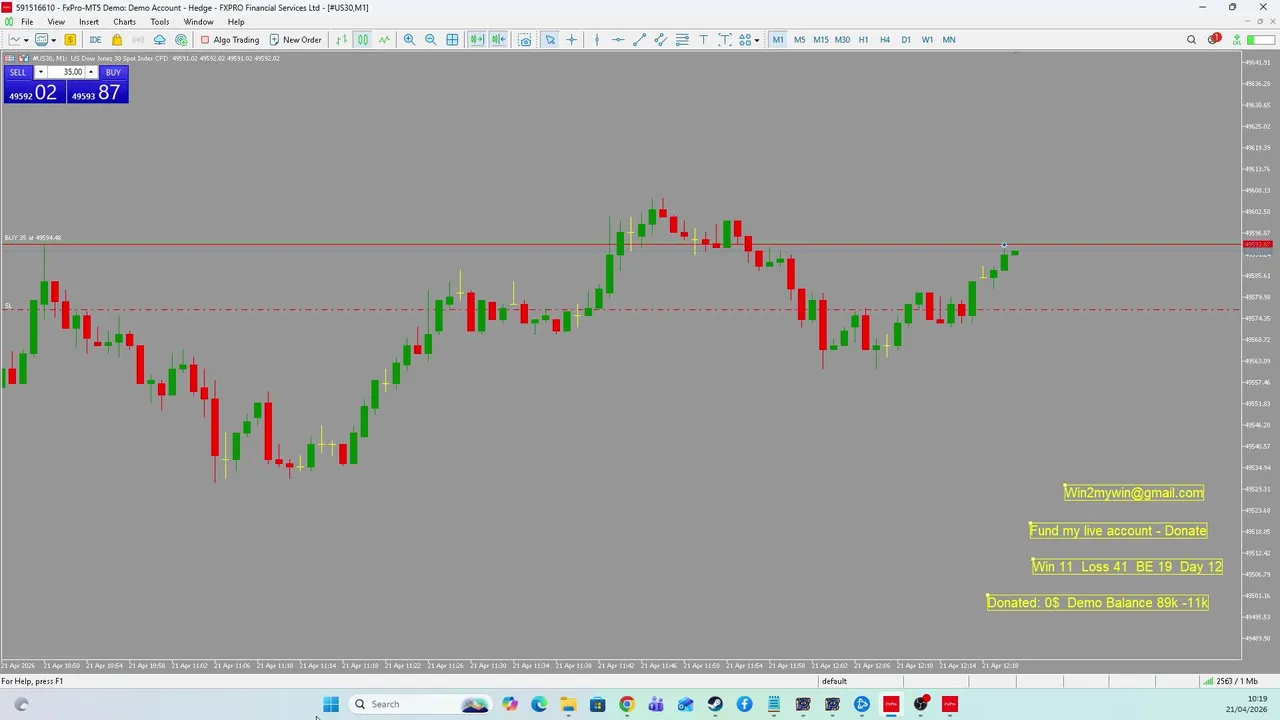The image size is (1280, 720).
Task: Open the Insert menu
Action: coord(89,22)
